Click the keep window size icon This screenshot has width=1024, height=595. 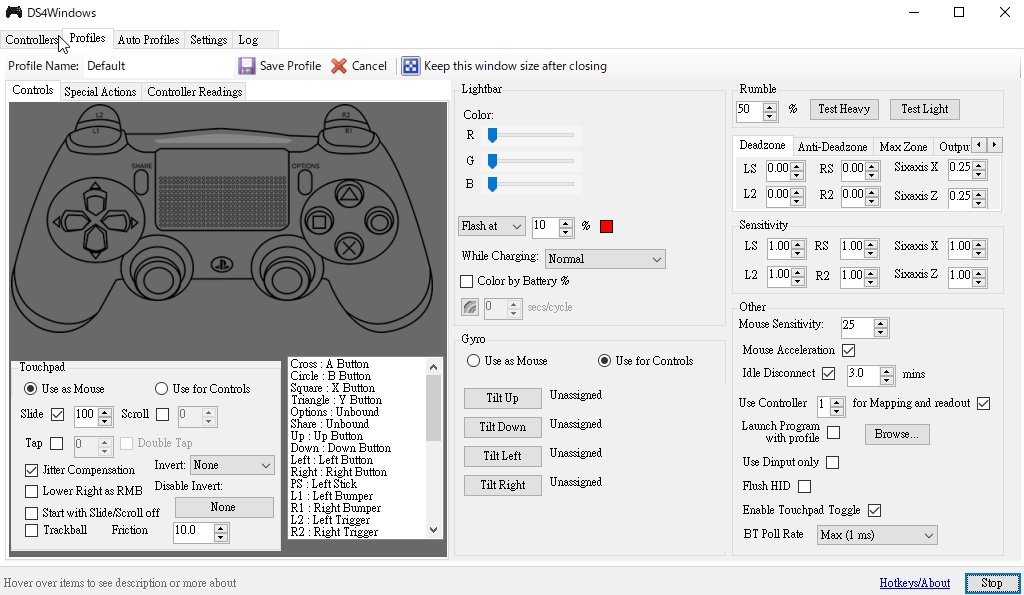pos(411,66)
